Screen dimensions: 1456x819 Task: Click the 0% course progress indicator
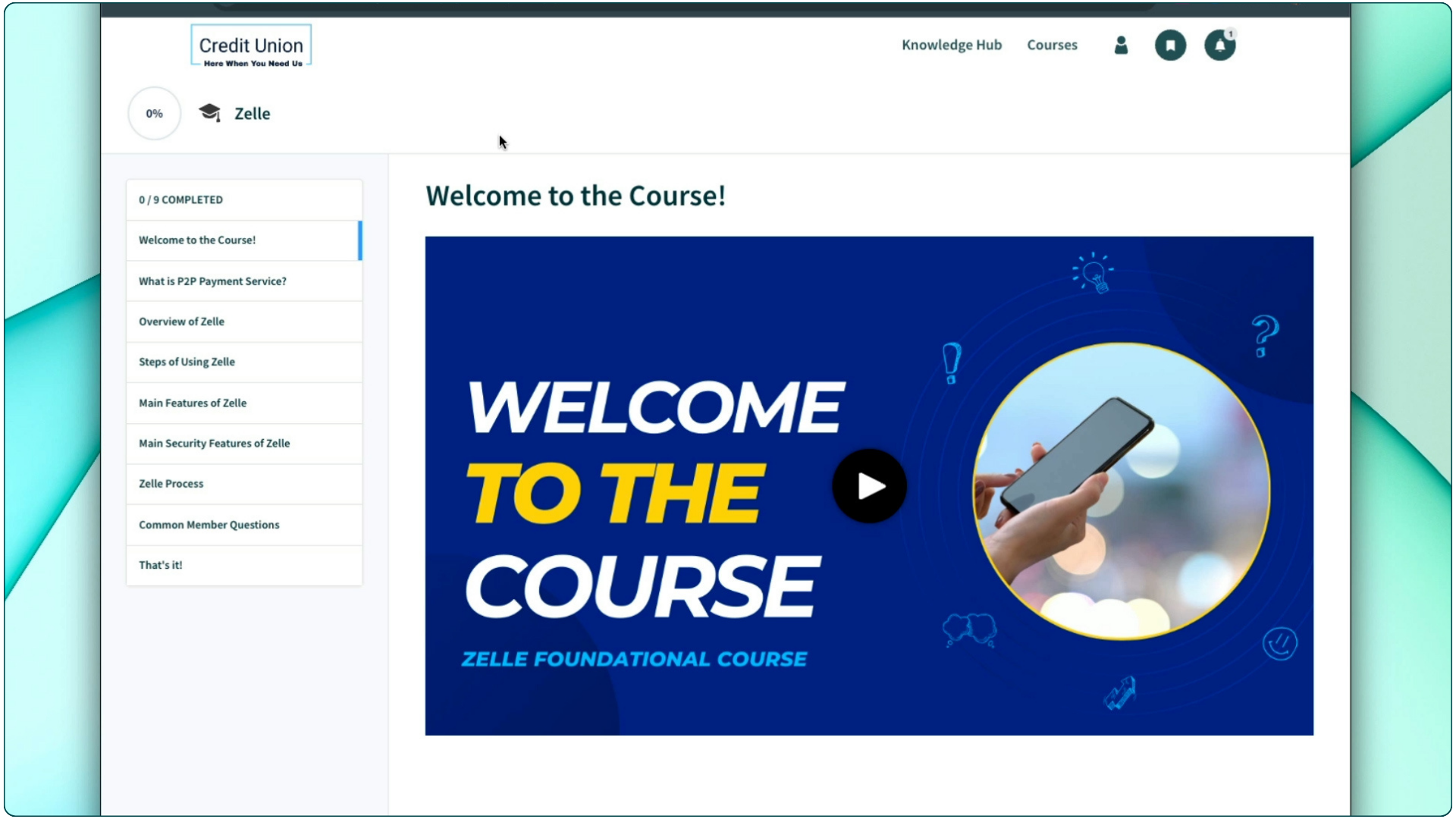pyautogui.click(x=155, y=113)
